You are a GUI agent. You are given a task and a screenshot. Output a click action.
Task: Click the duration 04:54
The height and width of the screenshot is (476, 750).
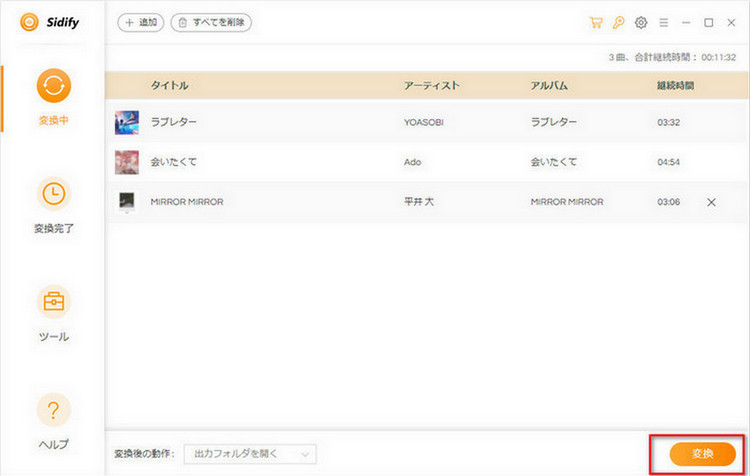(x=668, y=162)
